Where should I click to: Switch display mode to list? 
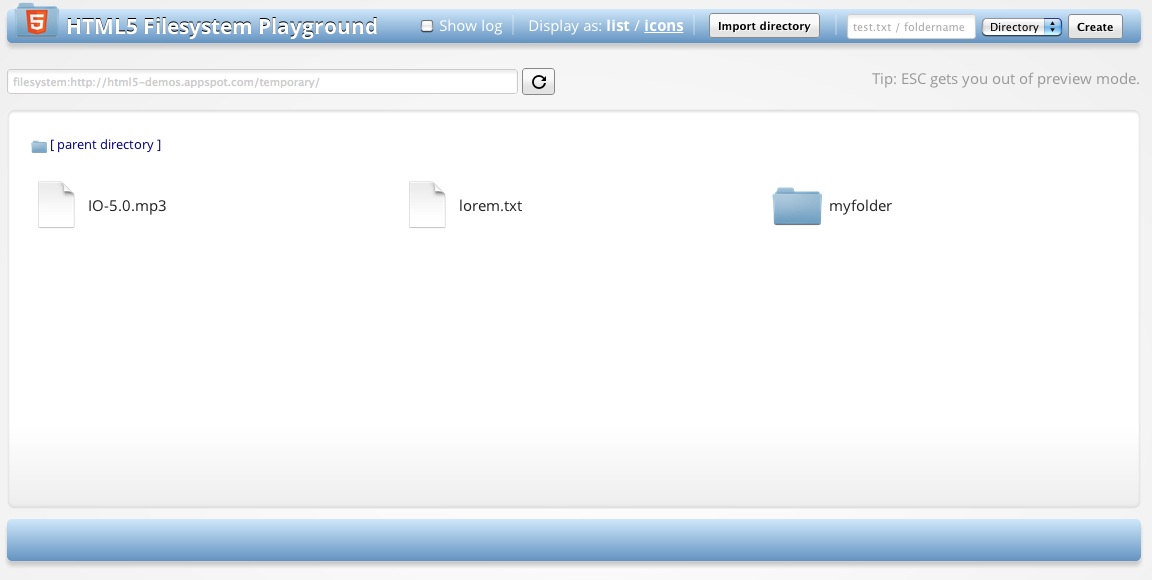pyautogui.click(x=618, y=26)
